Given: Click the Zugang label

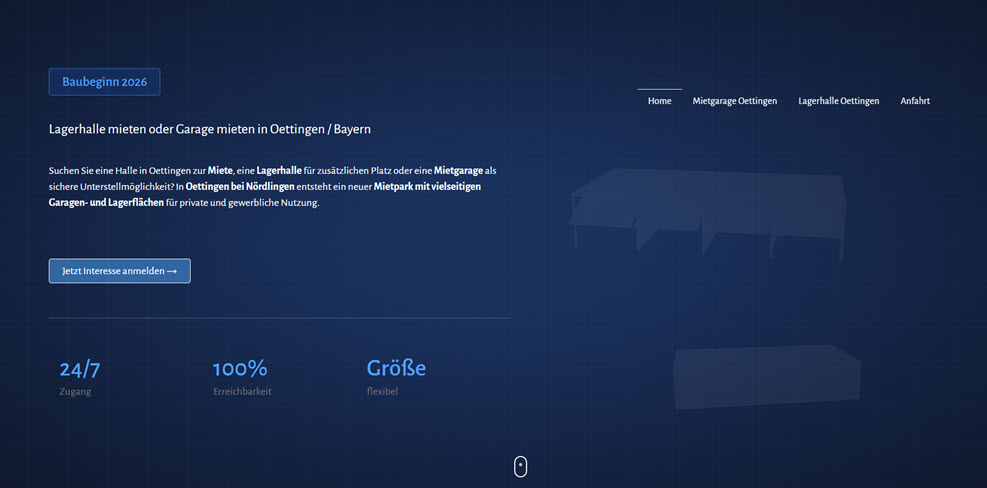Looking at the screenshot, I should coord(75,392).
